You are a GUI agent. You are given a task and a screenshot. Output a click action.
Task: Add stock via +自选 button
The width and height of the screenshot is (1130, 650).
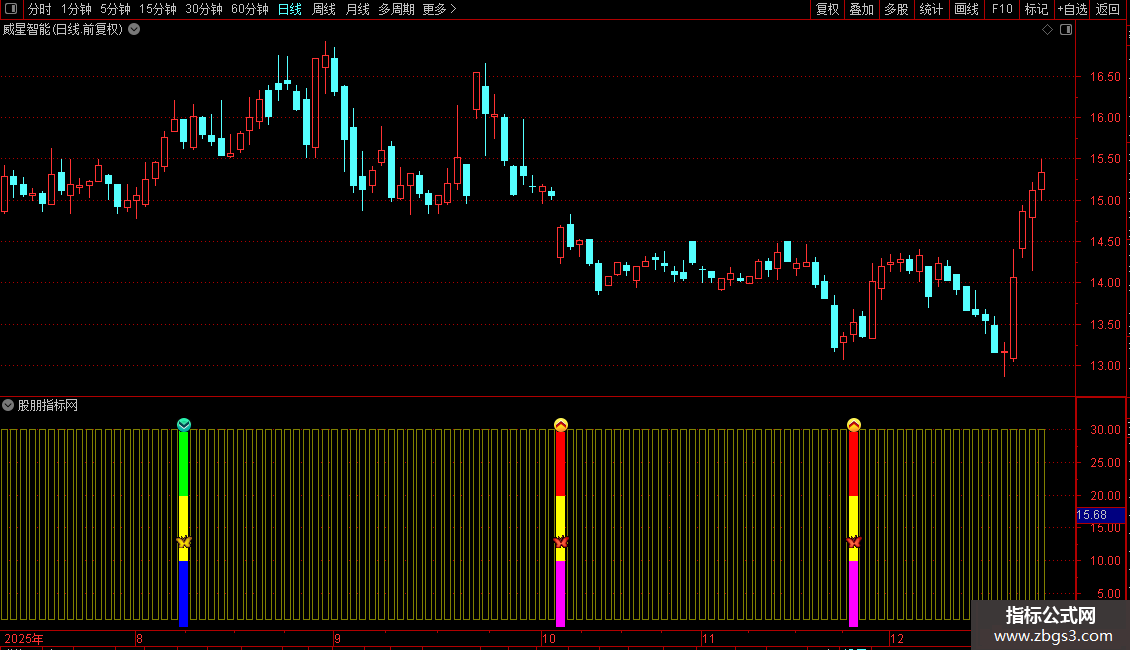click(x=1072, y=9)
